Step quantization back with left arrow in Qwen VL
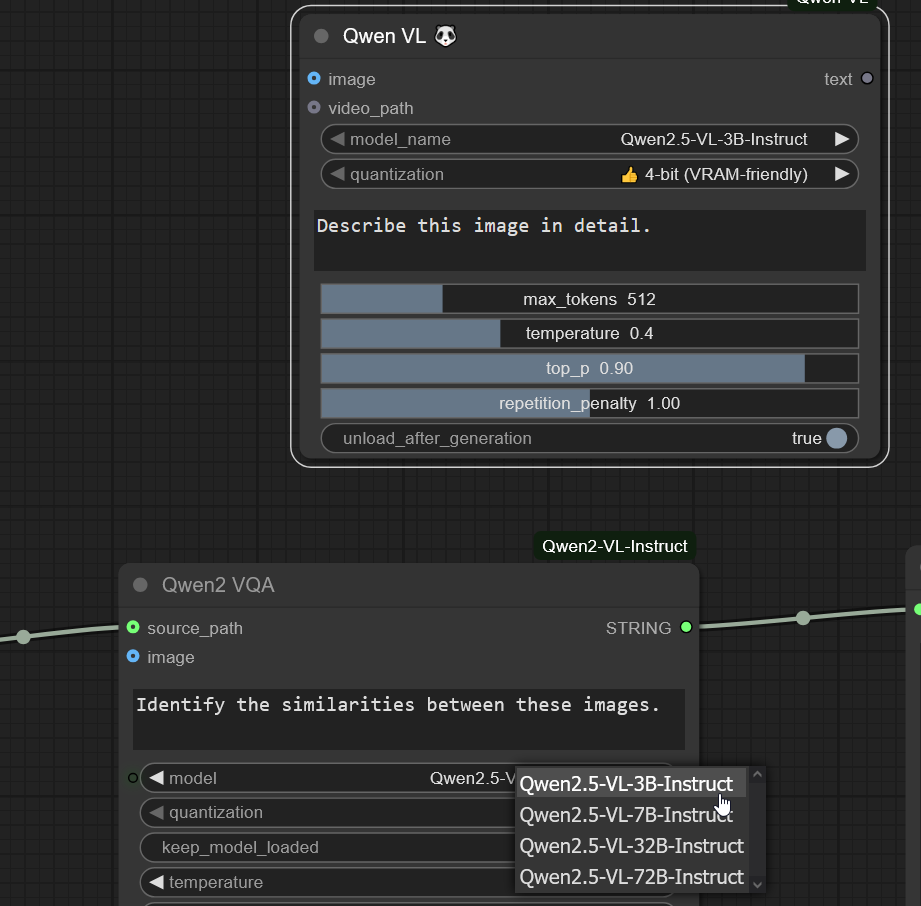The height and width of the screenshot is (906, 921). point(337,174)
